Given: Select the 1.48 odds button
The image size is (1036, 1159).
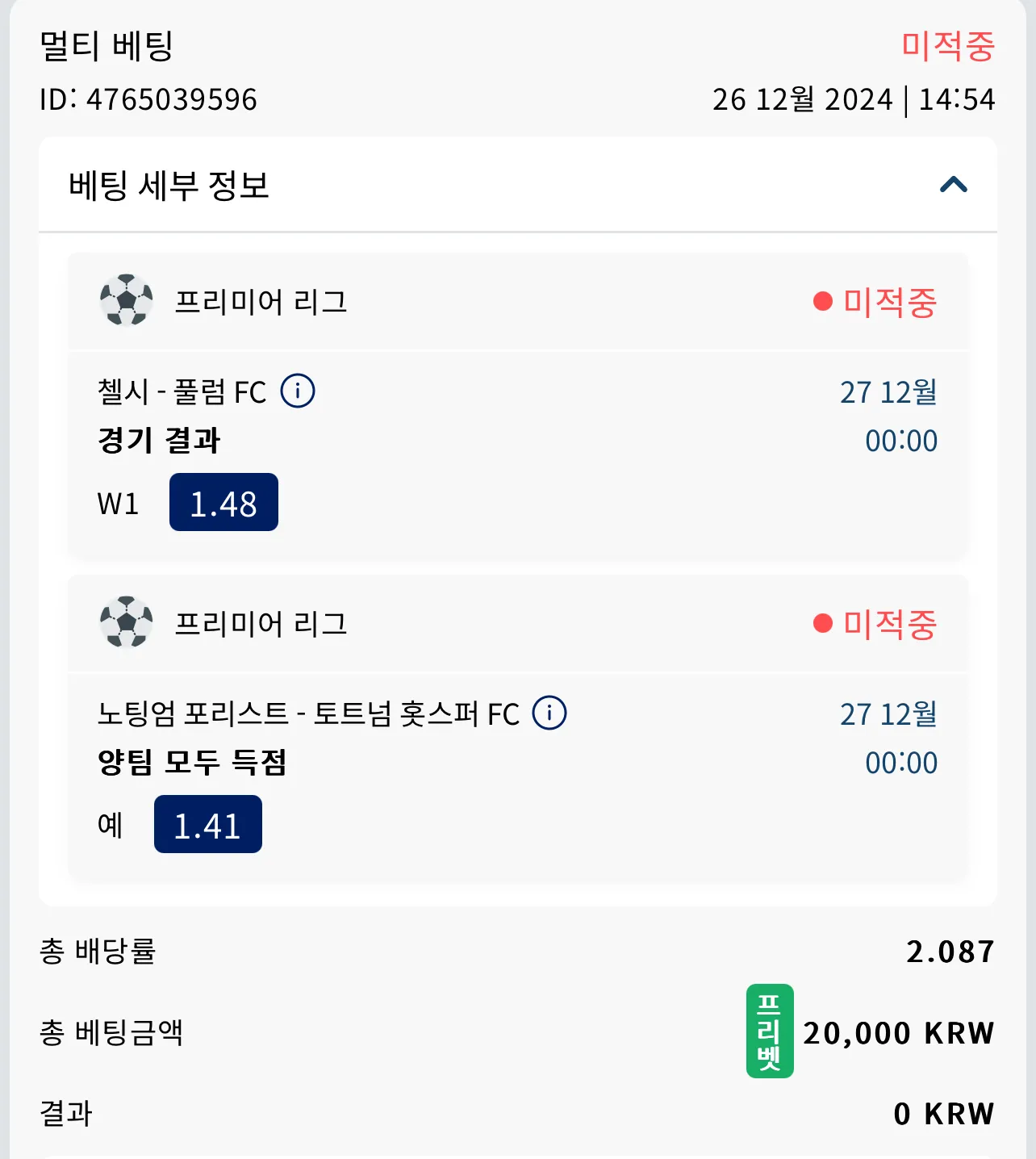Looking at the screenshot, I should coord(223,502).
